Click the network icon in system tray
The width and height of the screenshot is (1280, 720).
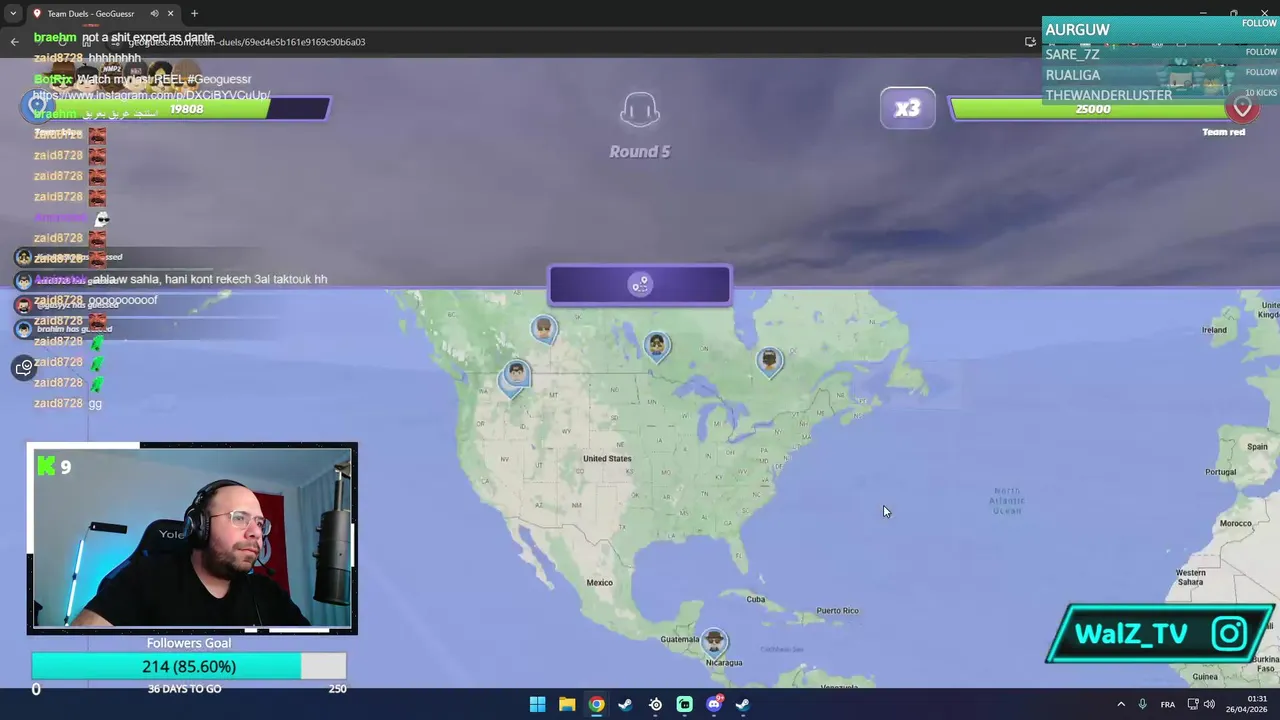coord(1193,704)
